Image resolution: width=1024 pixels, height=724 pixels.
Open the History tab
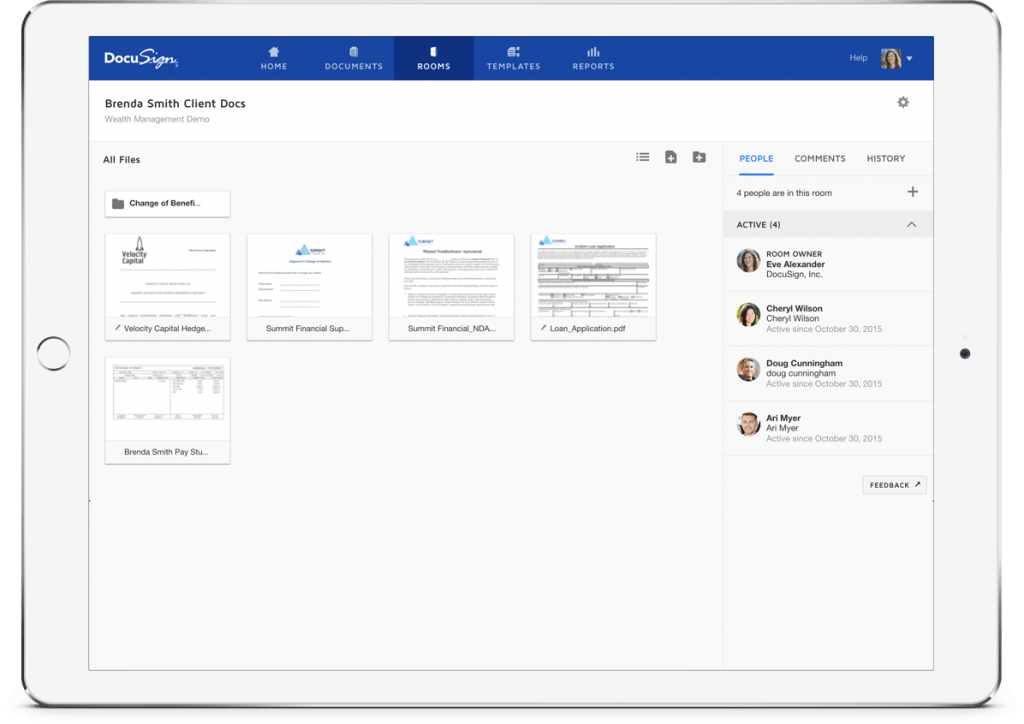(885, 158)
